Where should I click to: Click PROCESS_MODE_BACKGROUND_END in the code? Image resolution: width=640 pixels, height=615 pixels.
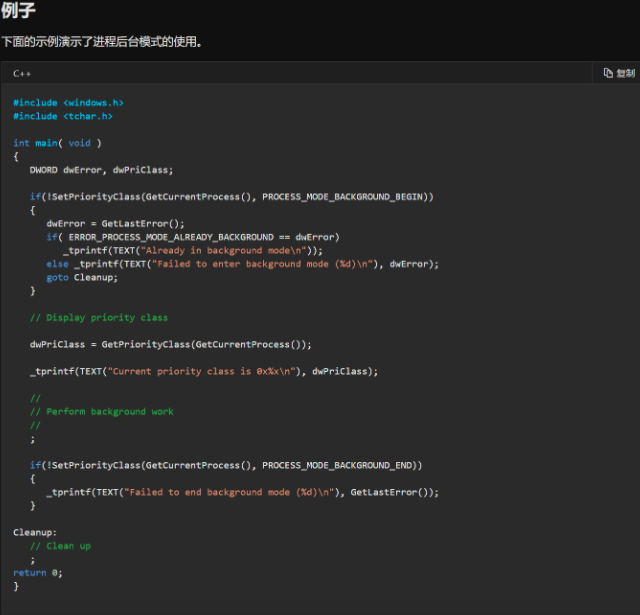pos(337,465)
